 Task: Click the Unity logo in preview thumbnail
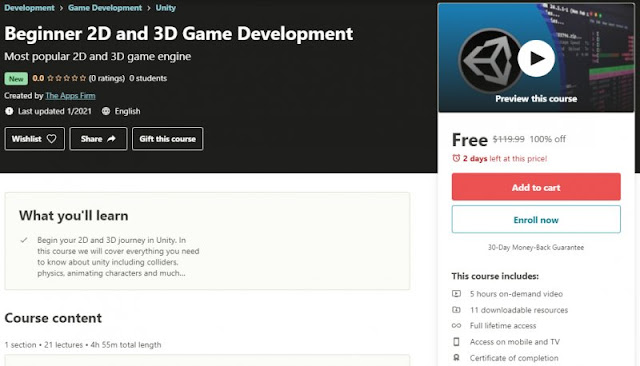click(x=489, y=61)
